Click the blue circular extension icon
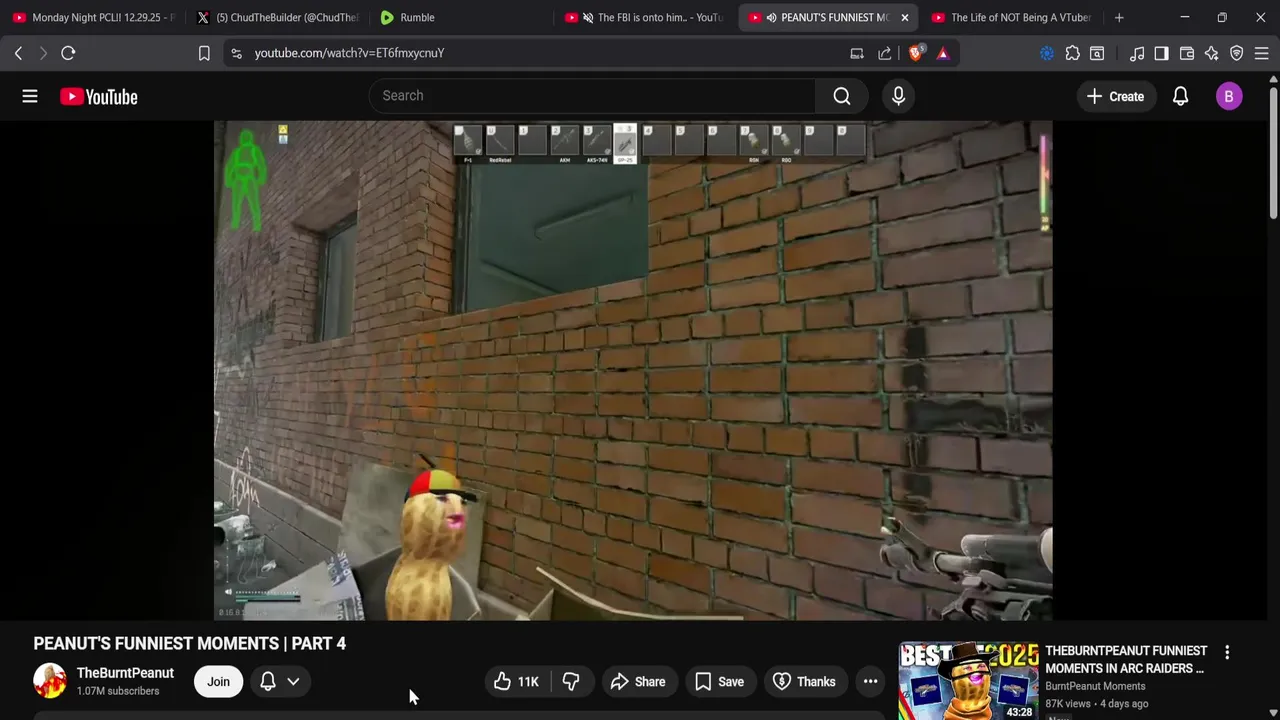 [x=1047, y=53]
